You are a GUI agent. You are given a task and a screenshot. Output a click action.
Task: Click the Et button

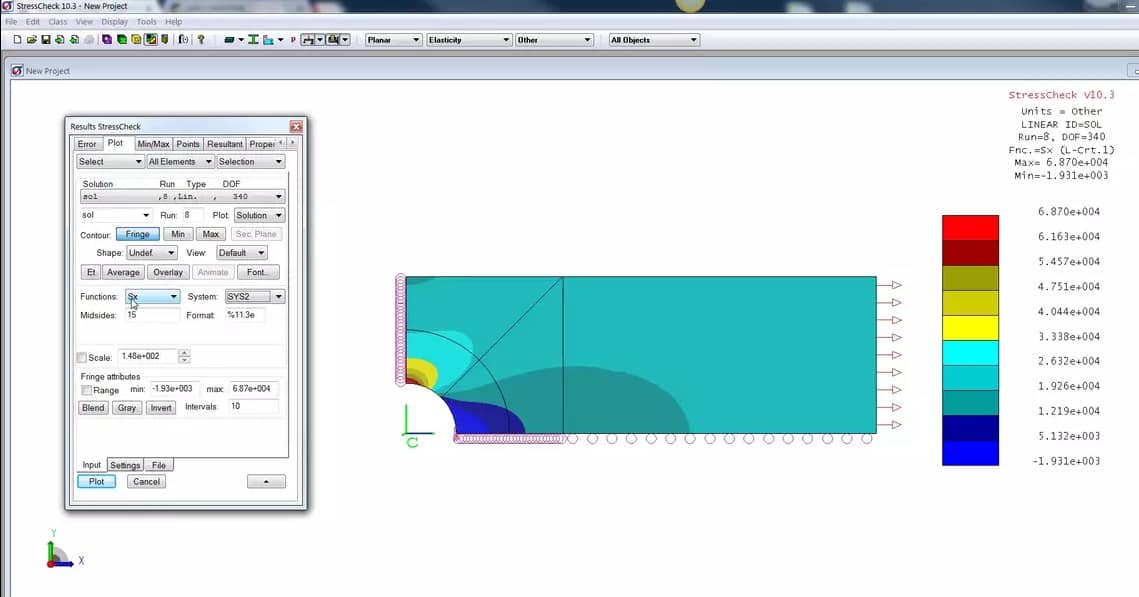point(91,272)
